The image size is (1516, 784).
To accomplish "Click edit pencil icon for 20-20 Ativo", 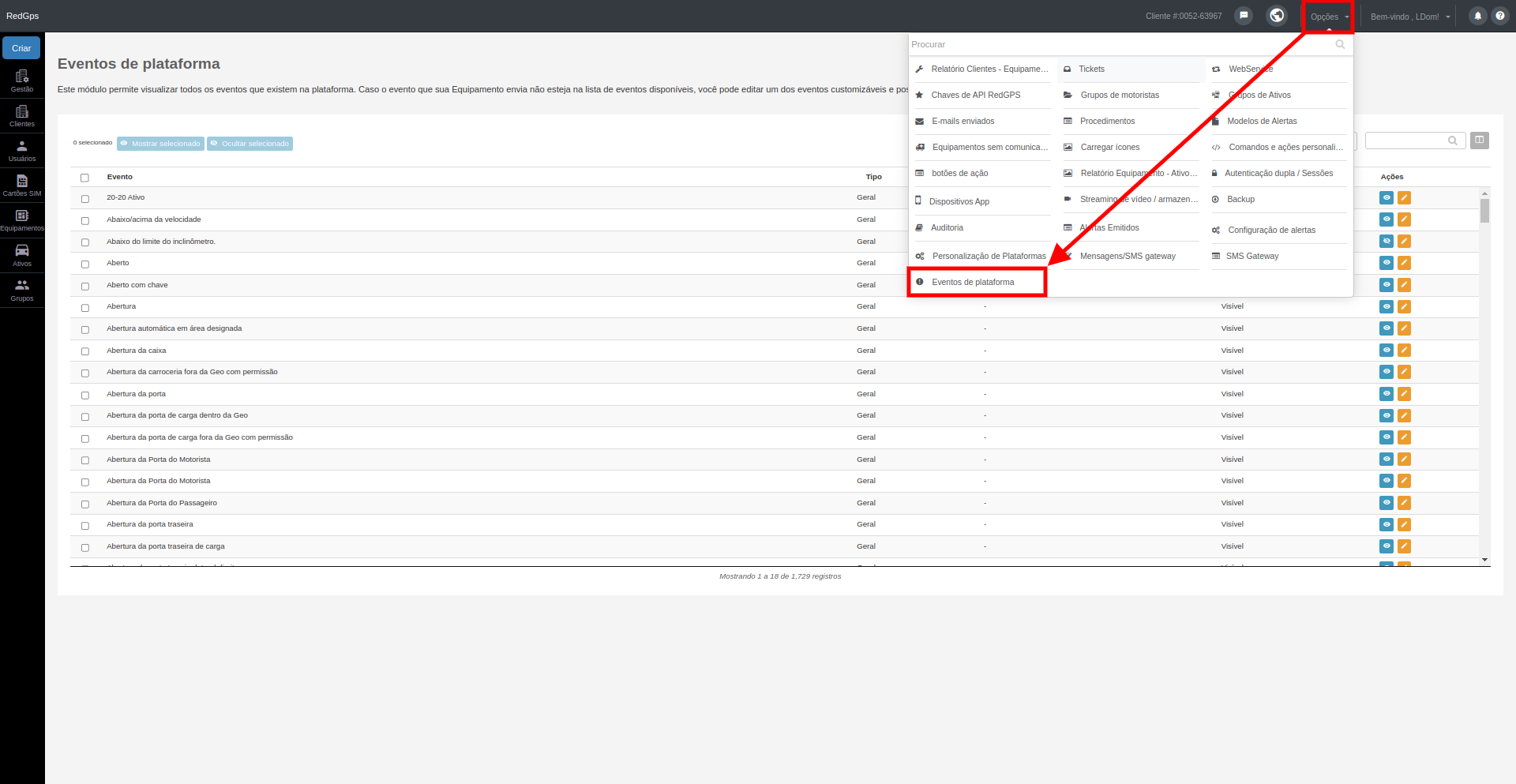I will tap(1404, 197).
